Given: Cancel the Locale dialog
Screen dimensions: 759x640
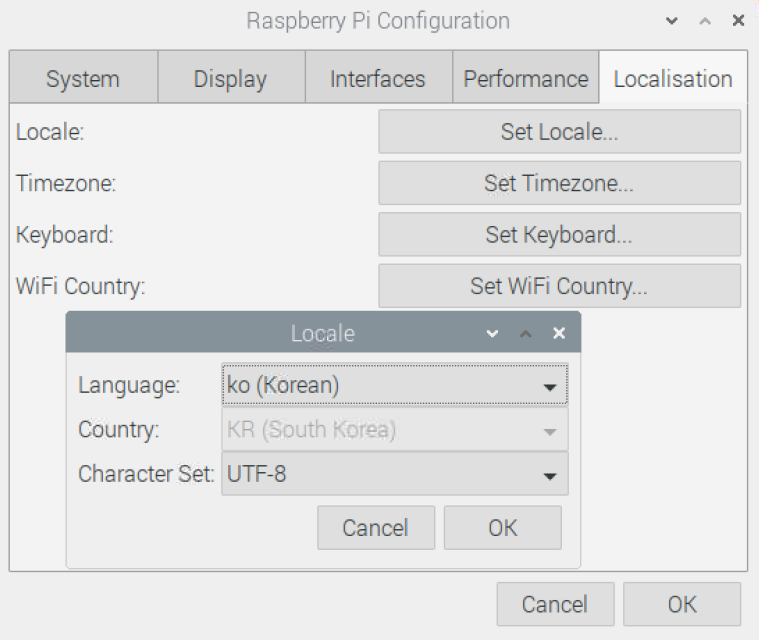Looking at the screenshot, I should point(376,528).
